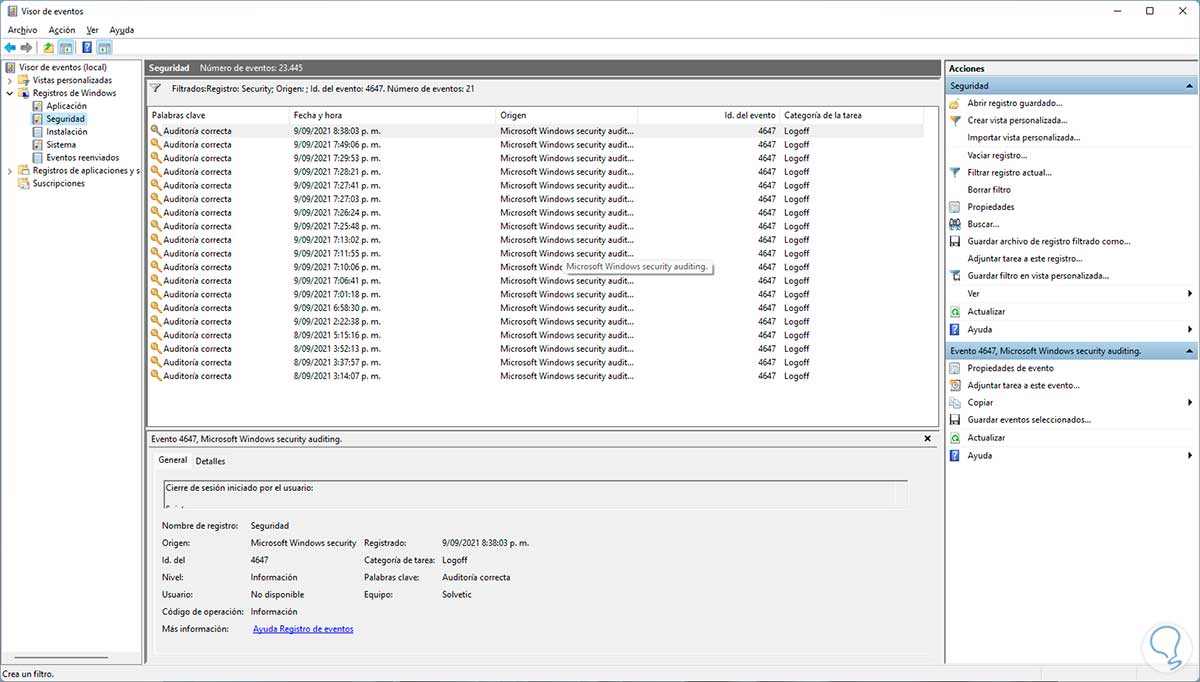Collapse the Seguridad actions section
Image resolution: width=1200 pixels, height=682 pixels.
[1189, 87]
